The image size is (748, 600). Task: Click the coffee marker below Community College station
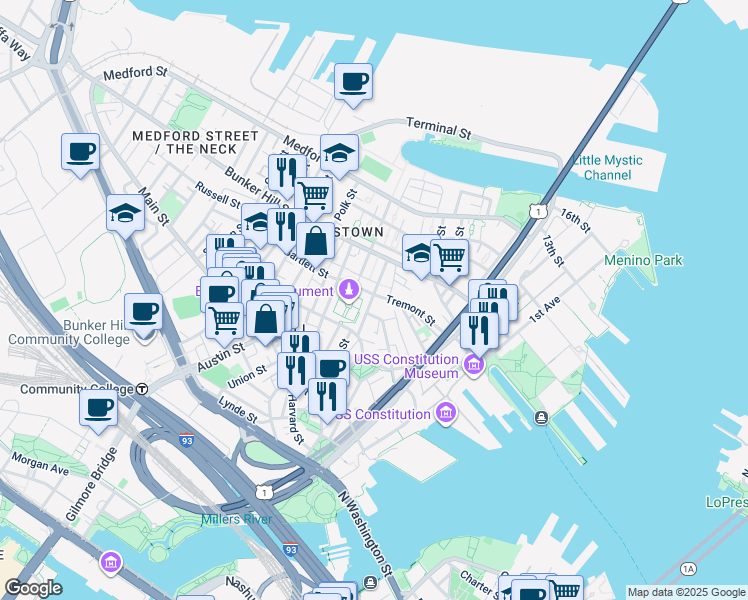98,408
